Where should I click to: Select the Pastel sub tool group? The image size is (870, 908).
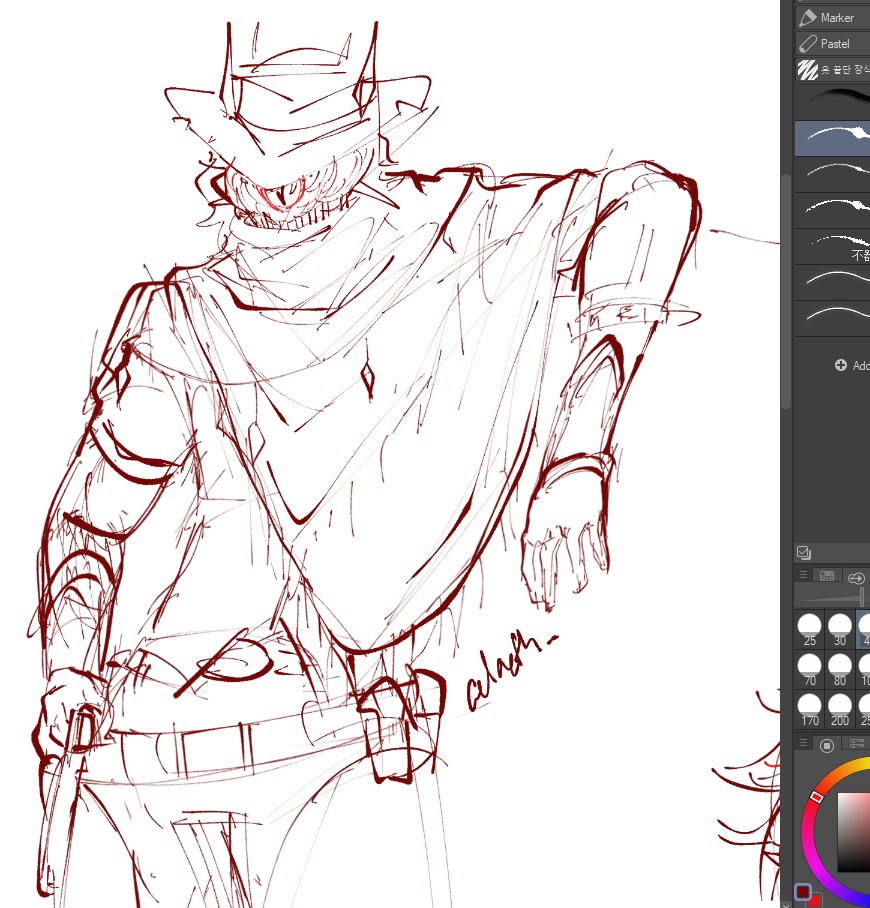[832, 44]
